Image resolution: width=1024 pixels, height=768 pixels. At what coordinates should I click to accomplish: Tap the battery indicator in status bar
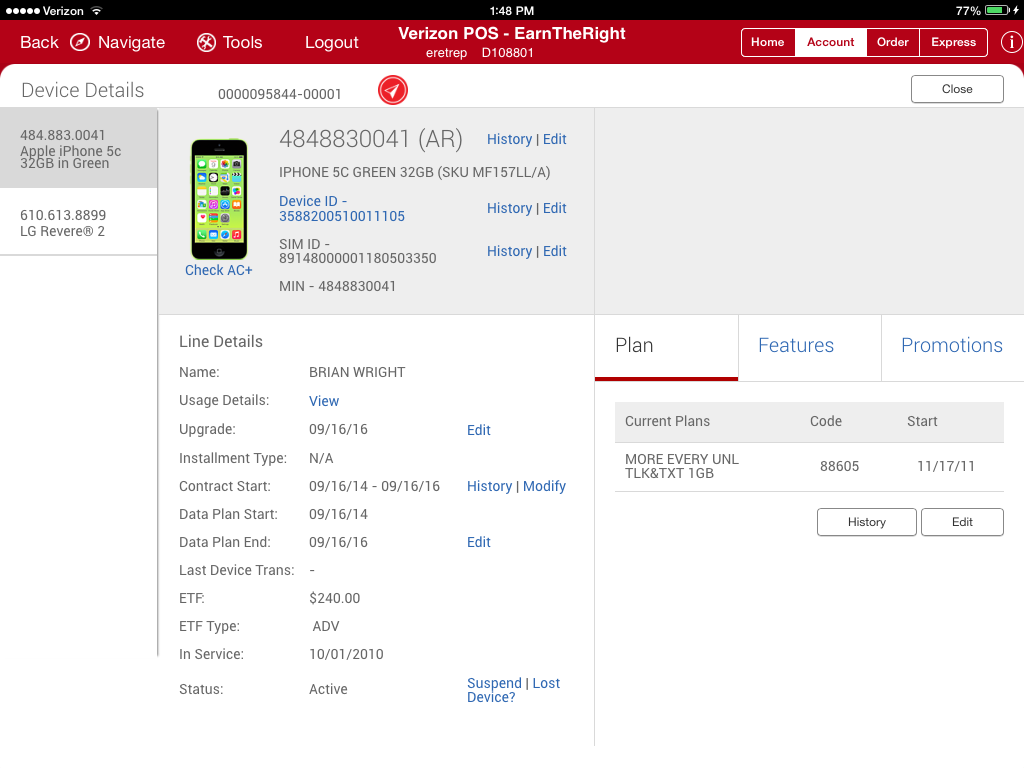tap(997, 10)
